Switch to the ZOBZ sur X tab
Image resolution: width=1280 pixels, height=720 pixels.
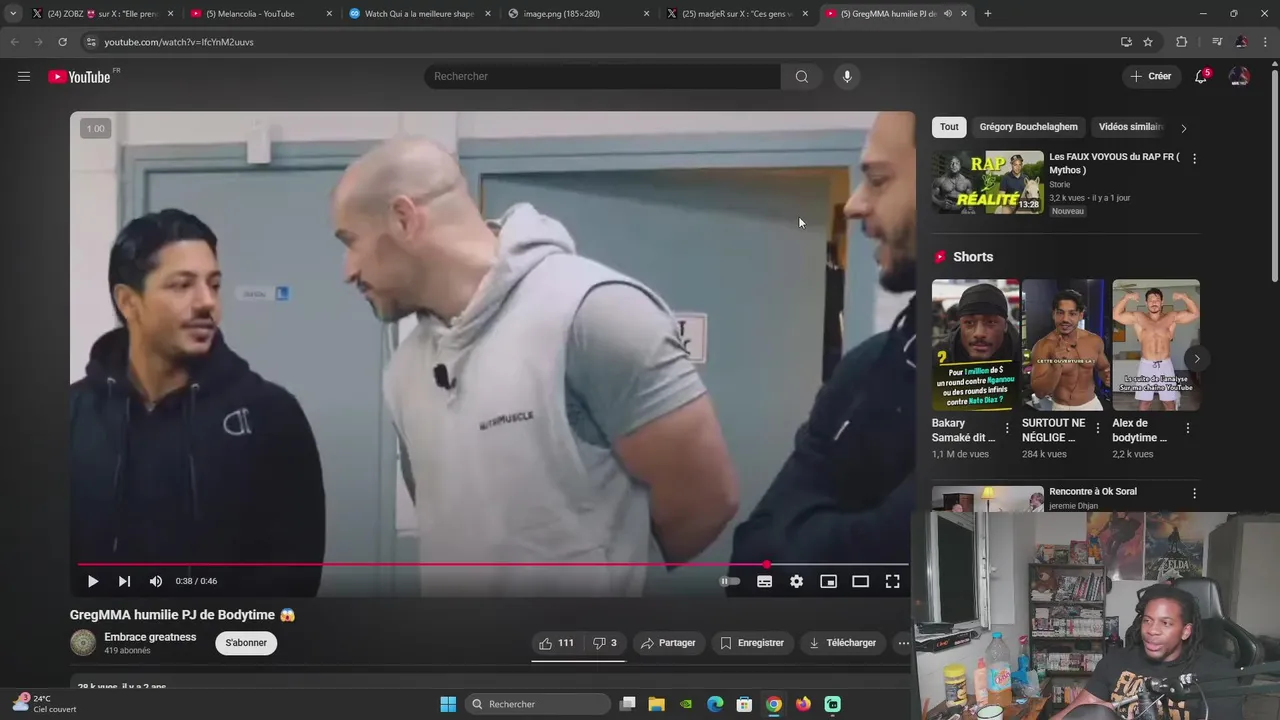[102, 14]
